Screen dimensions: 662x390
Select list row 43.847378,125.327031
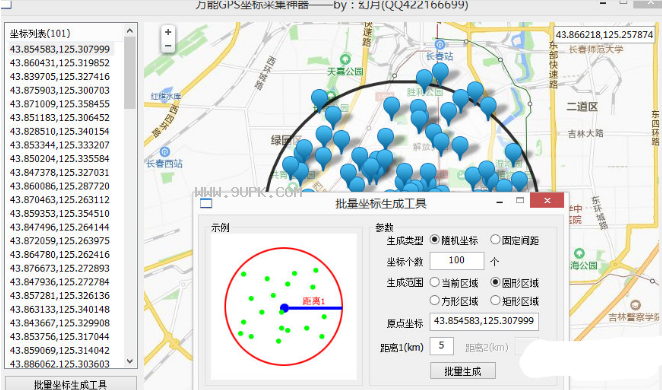[60, 172]
